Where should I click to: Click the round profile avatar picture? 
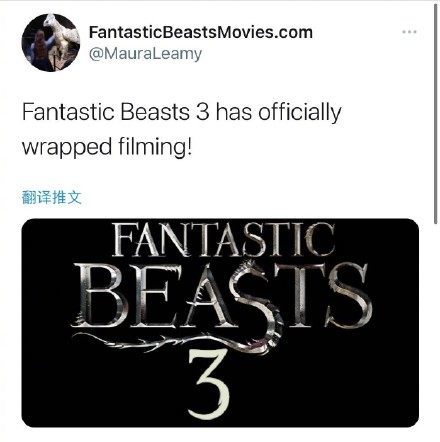pyautogui.click(x=51, y=42)
